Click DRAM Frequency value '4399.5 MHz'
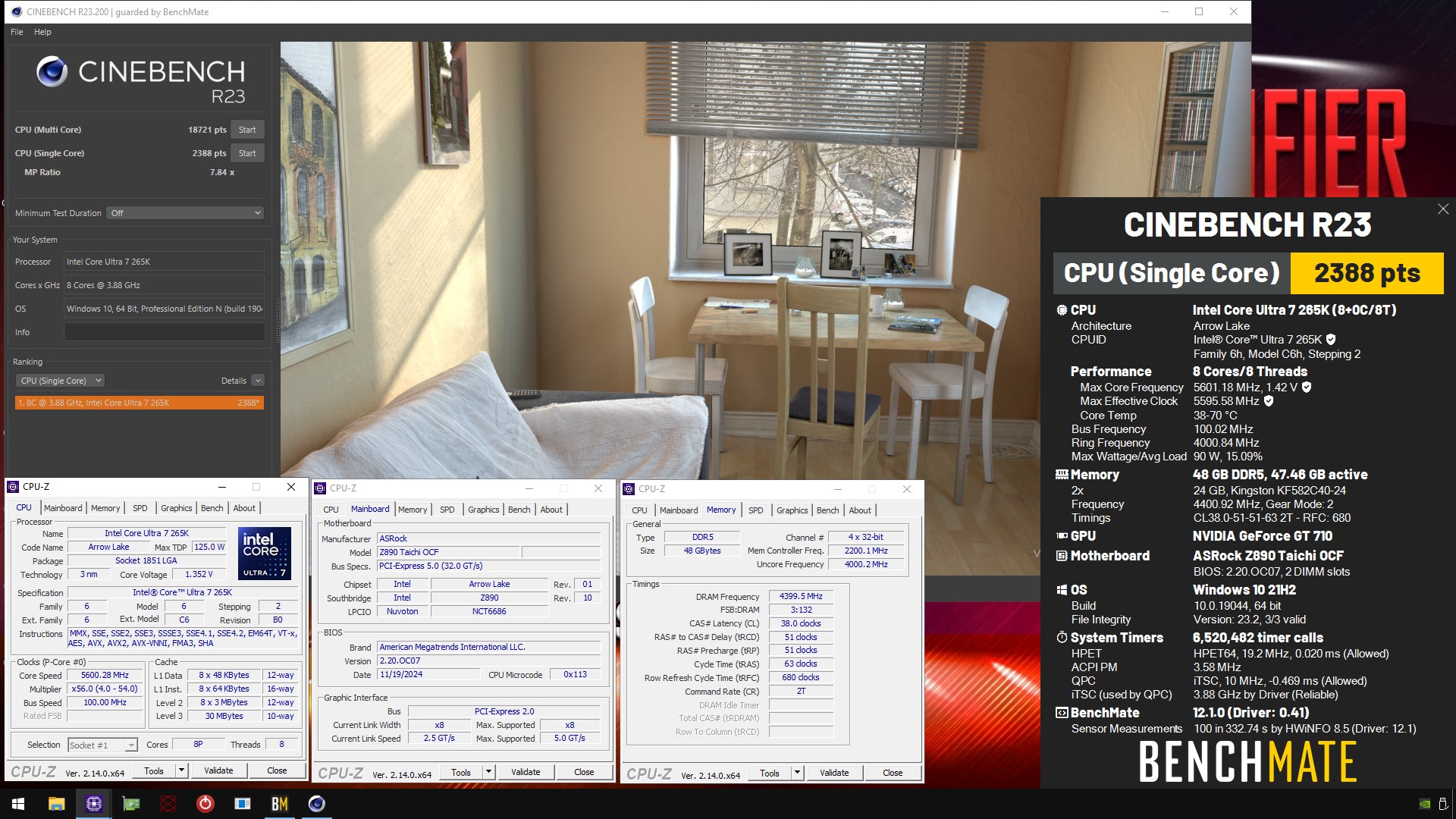 click(x=801, y=596)
